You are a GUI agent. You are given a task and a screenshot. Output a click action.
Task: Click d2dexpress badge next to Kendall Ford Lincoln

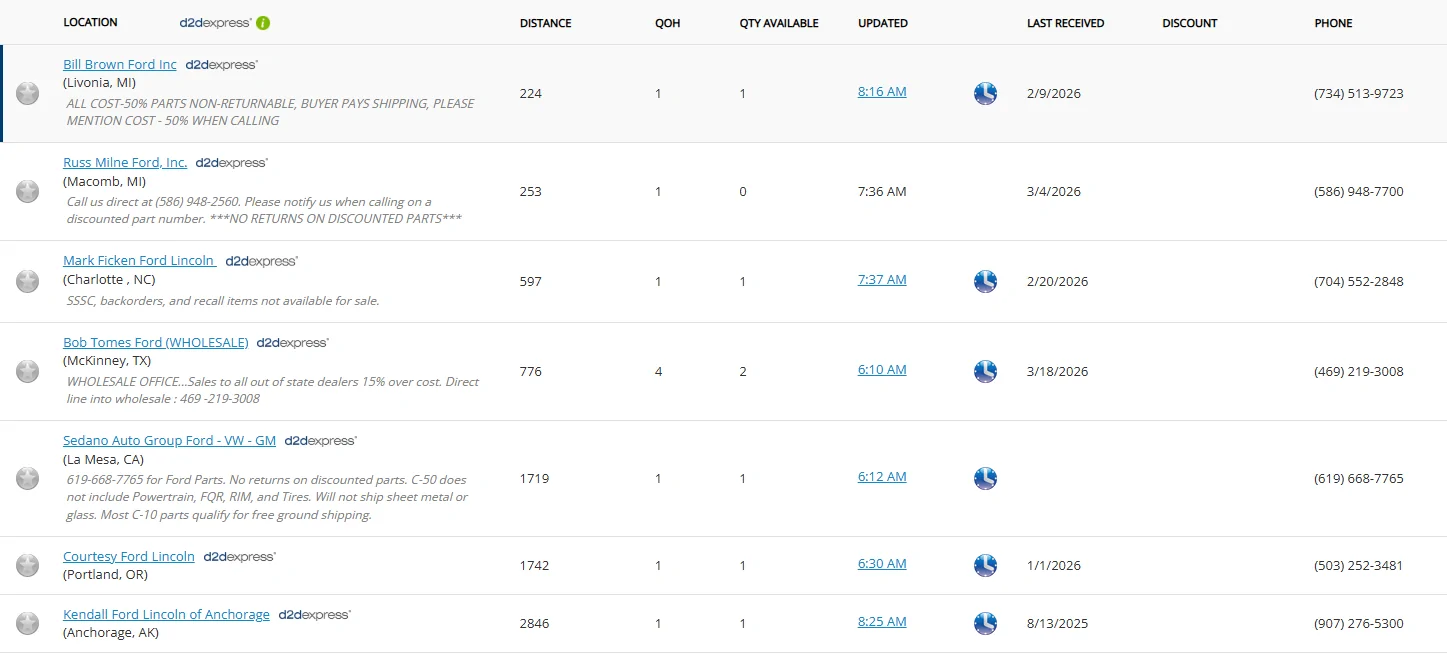[x=314, y=615]
